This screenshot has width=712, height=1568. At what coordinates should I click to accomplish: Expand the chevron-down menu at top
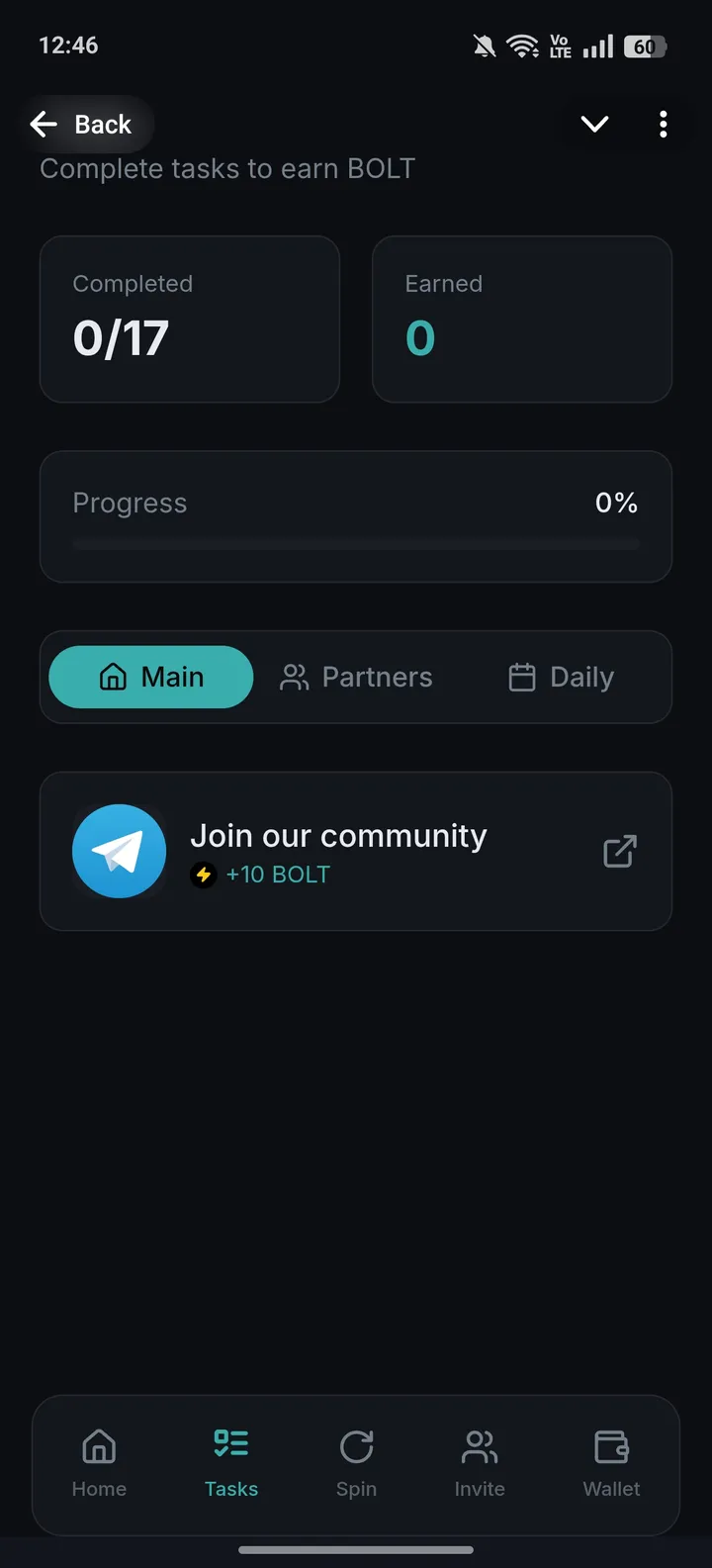(x=594, y=124)
